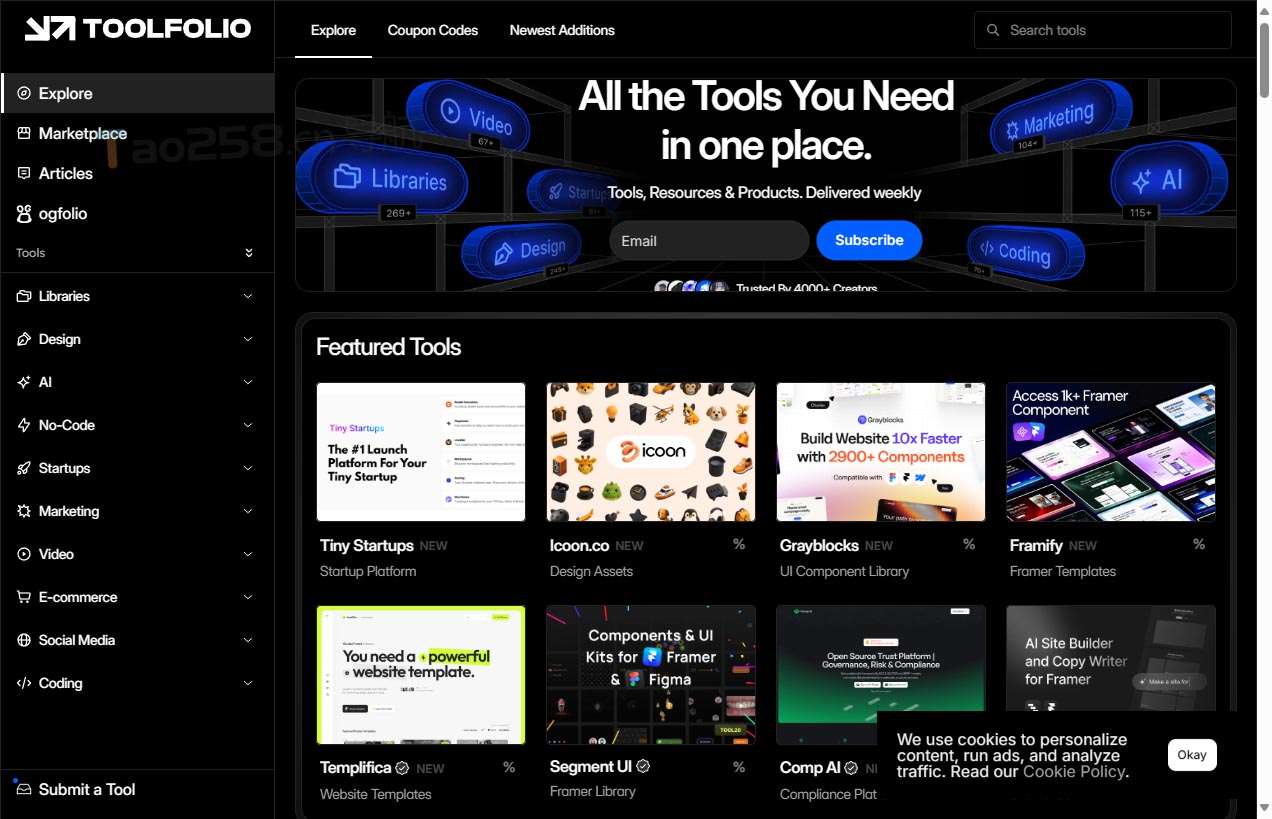This screenshot has height=819, width=1272.
Task: Click the Email input field
Action: point(709,241)
